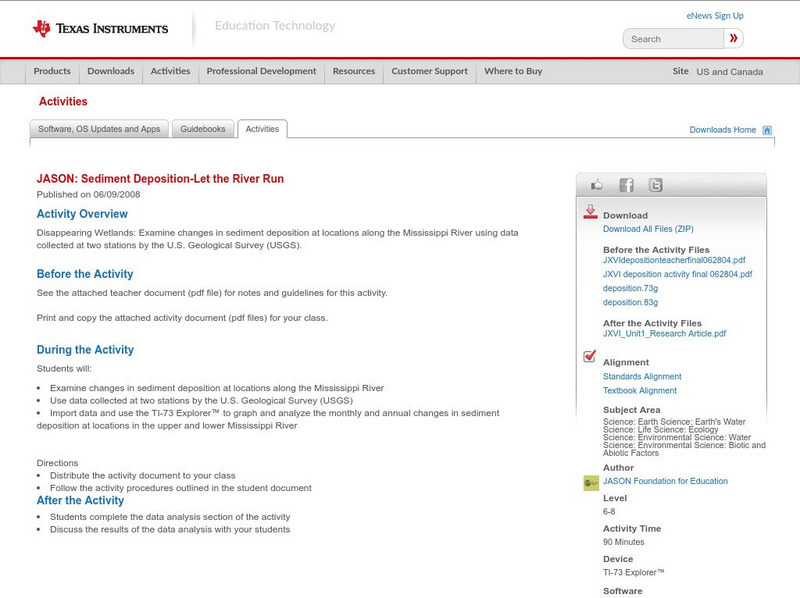Open the Resources menu
This screenshot has height=598, width=800.
click(x=355, y=71)
